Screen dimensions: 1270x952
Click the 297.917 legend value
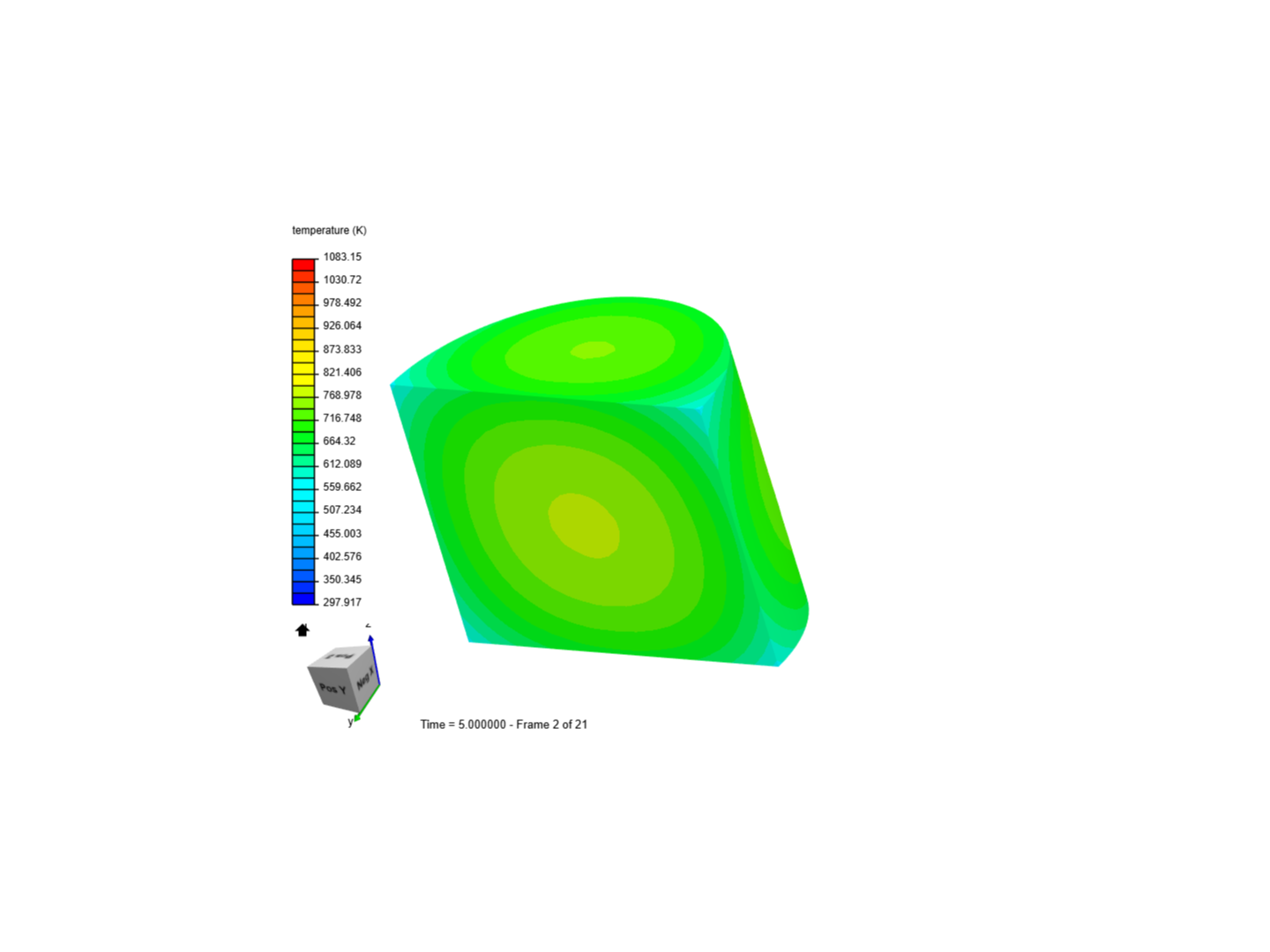click(x=342, y=602)
